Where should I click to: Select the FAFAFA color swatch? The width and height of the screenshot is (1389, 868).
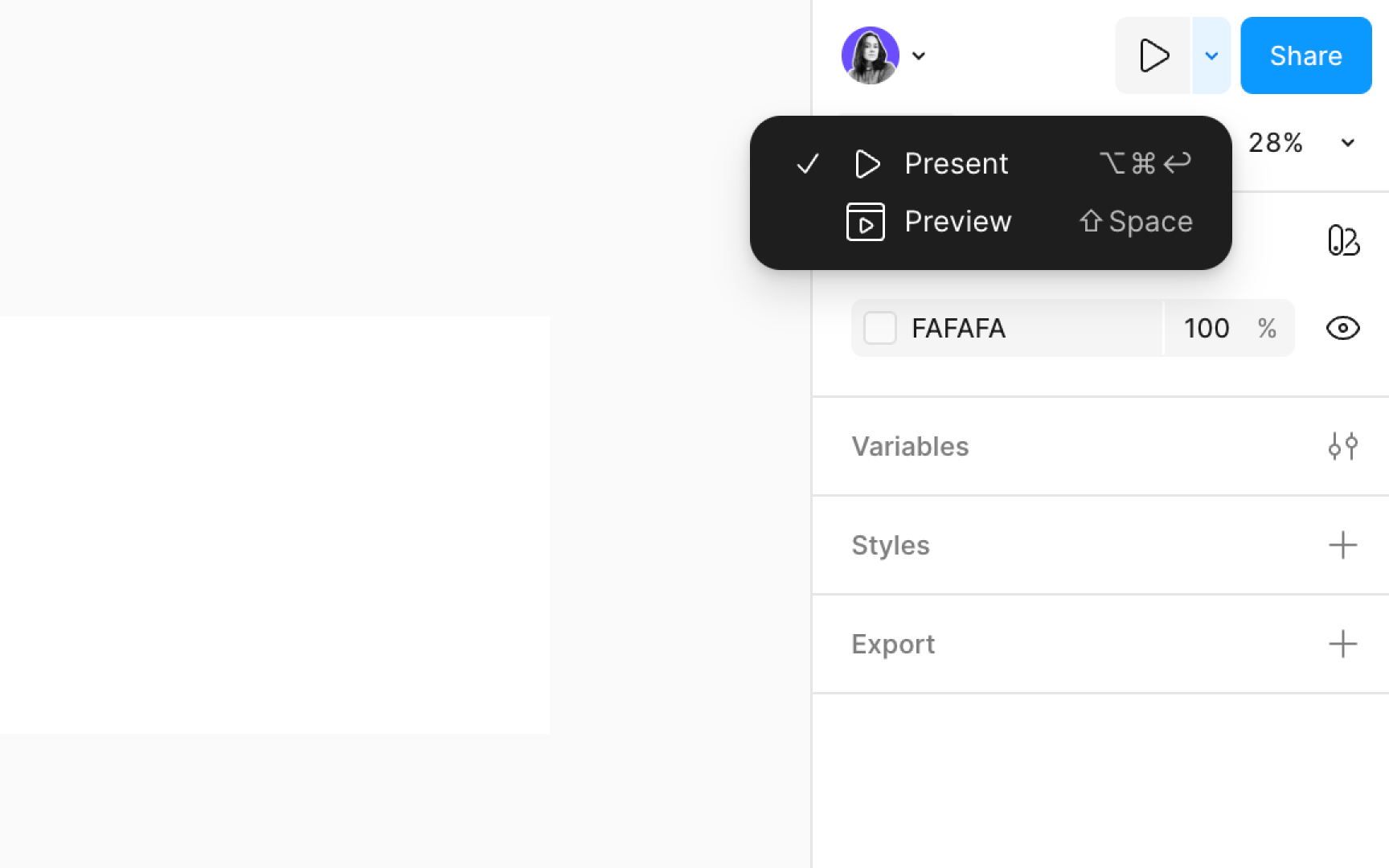pyautogui.click(x=879, y=328)
